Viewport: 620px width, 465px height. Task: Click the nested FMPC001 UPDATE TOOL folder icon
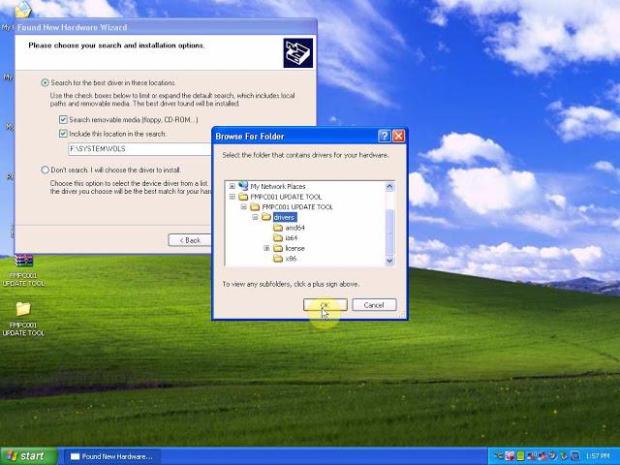[x=255, y=207]
